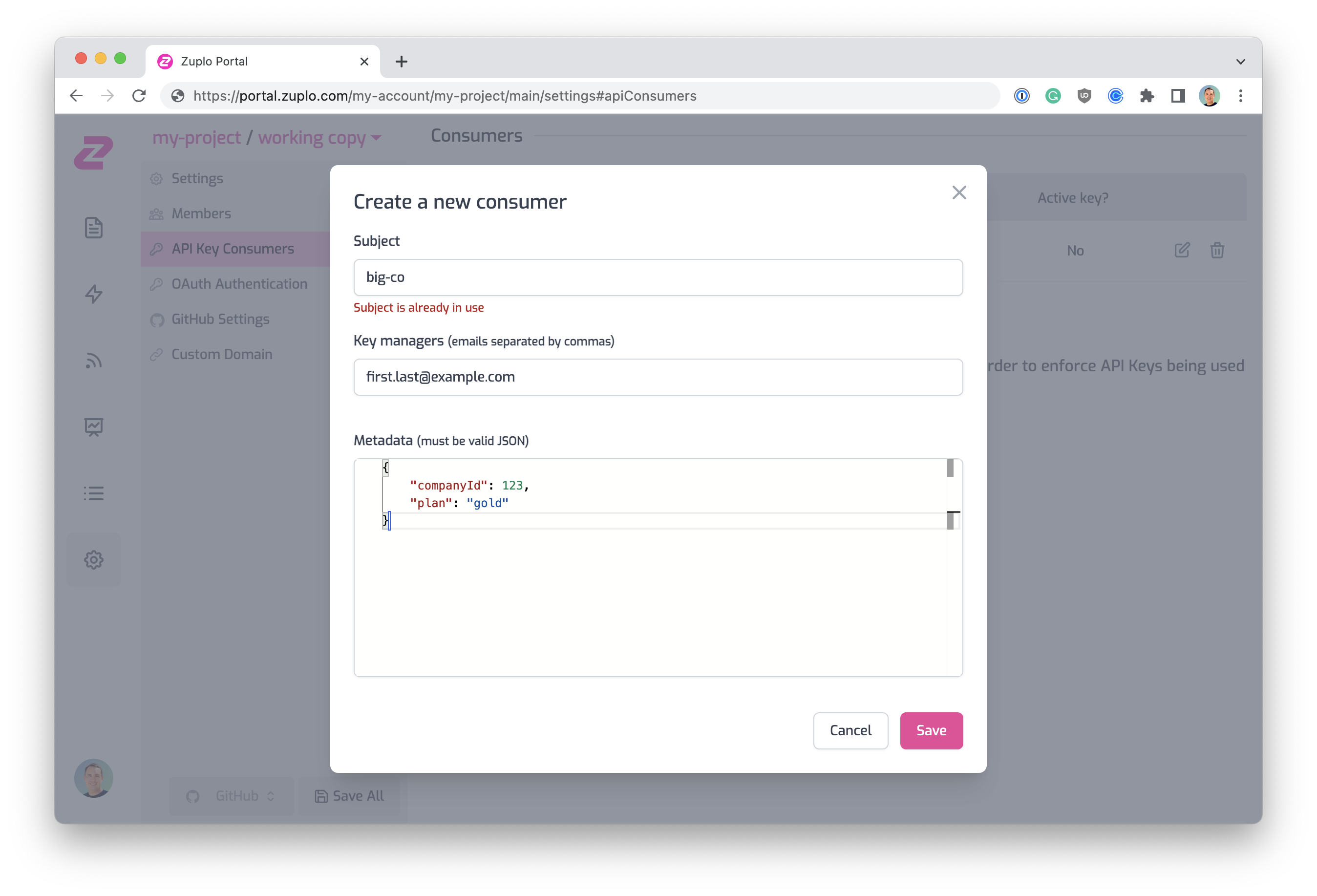Image resolution: width=1317 pixels, height=896 pixels.
Task: Click the Zuplo logo icon
Action: point(93,152)
